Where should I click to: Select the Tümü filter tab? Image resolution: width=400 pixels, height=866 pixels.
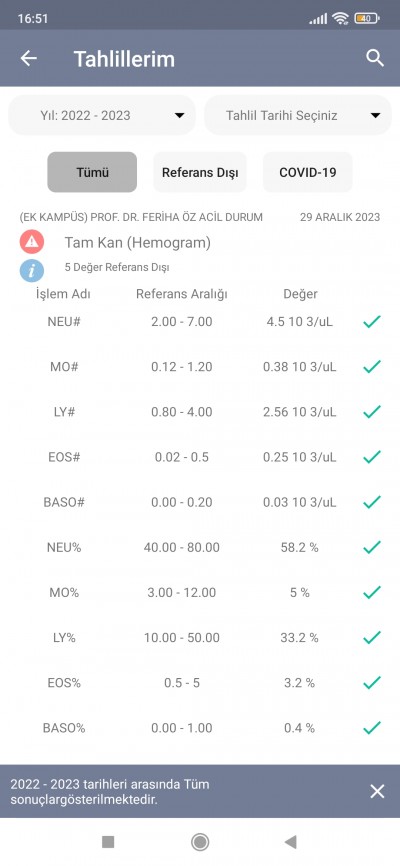coord(92,172)
